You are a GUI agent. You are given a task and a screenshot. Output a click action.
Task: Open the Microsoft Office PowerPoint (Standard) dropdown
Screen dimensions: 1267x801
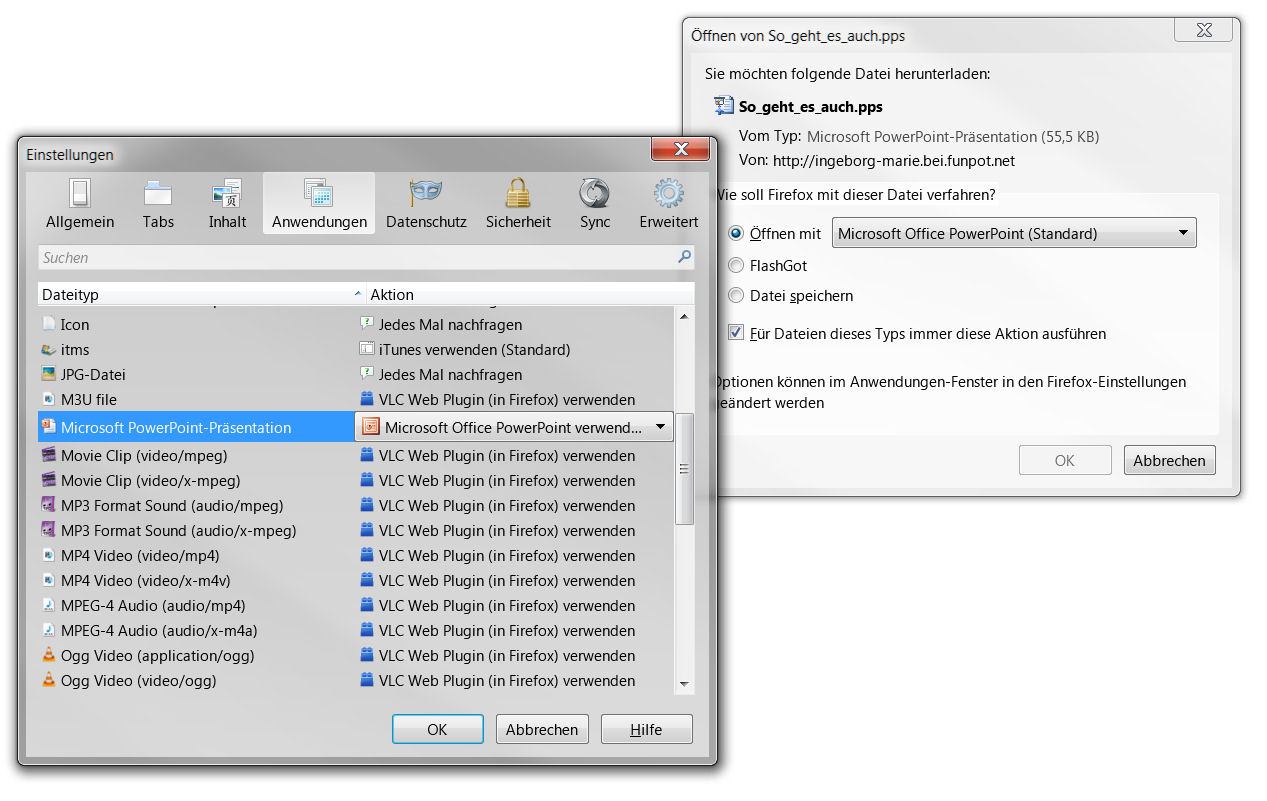pos(1014,233)
